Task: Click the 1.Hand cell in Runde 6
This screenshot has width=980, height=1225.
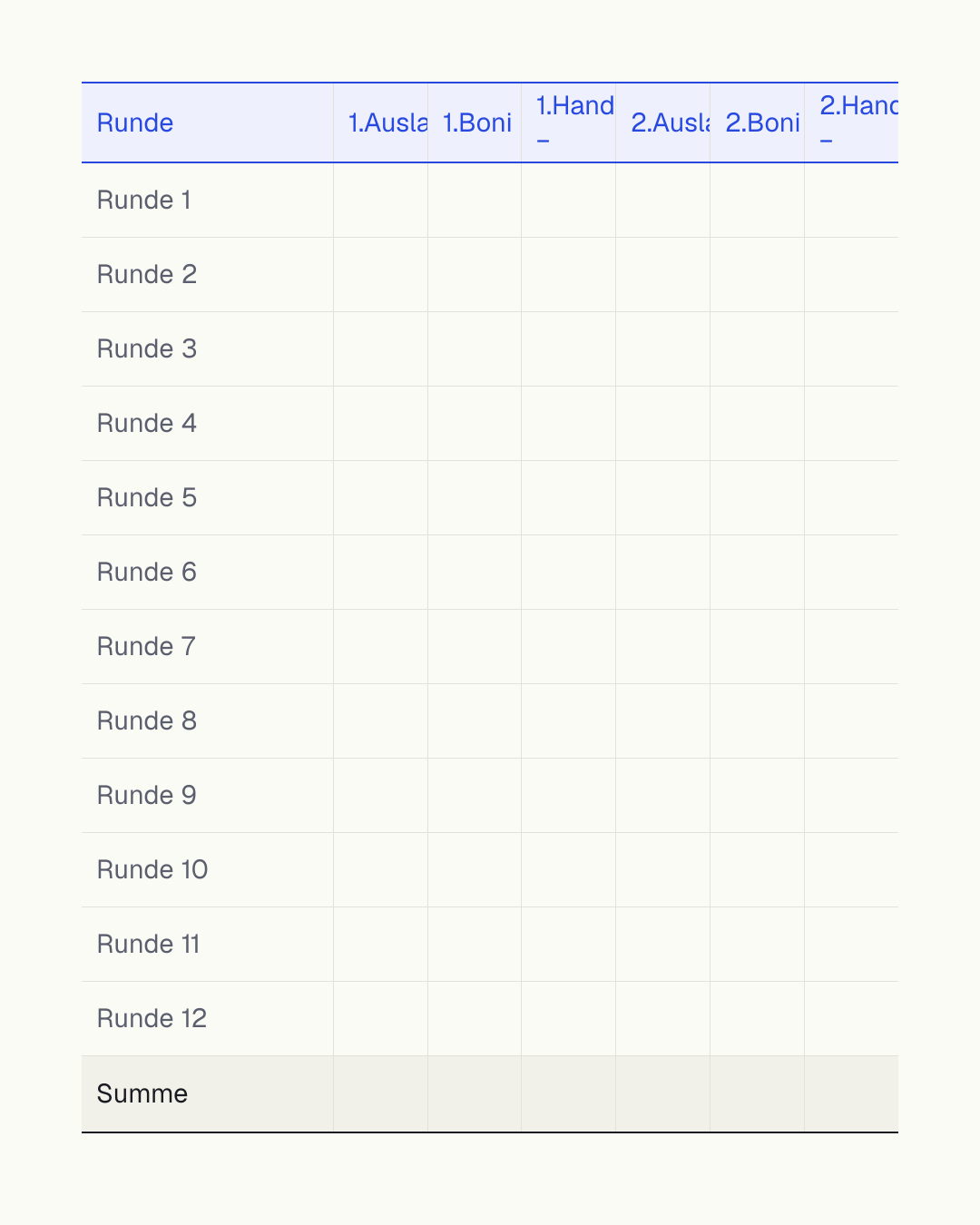Action: point(569,573)
